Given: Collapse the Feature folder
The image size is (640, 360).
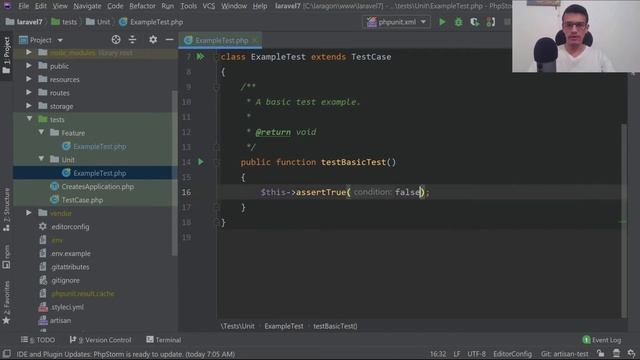Looking at the screenshot, I should pos(41,132).
